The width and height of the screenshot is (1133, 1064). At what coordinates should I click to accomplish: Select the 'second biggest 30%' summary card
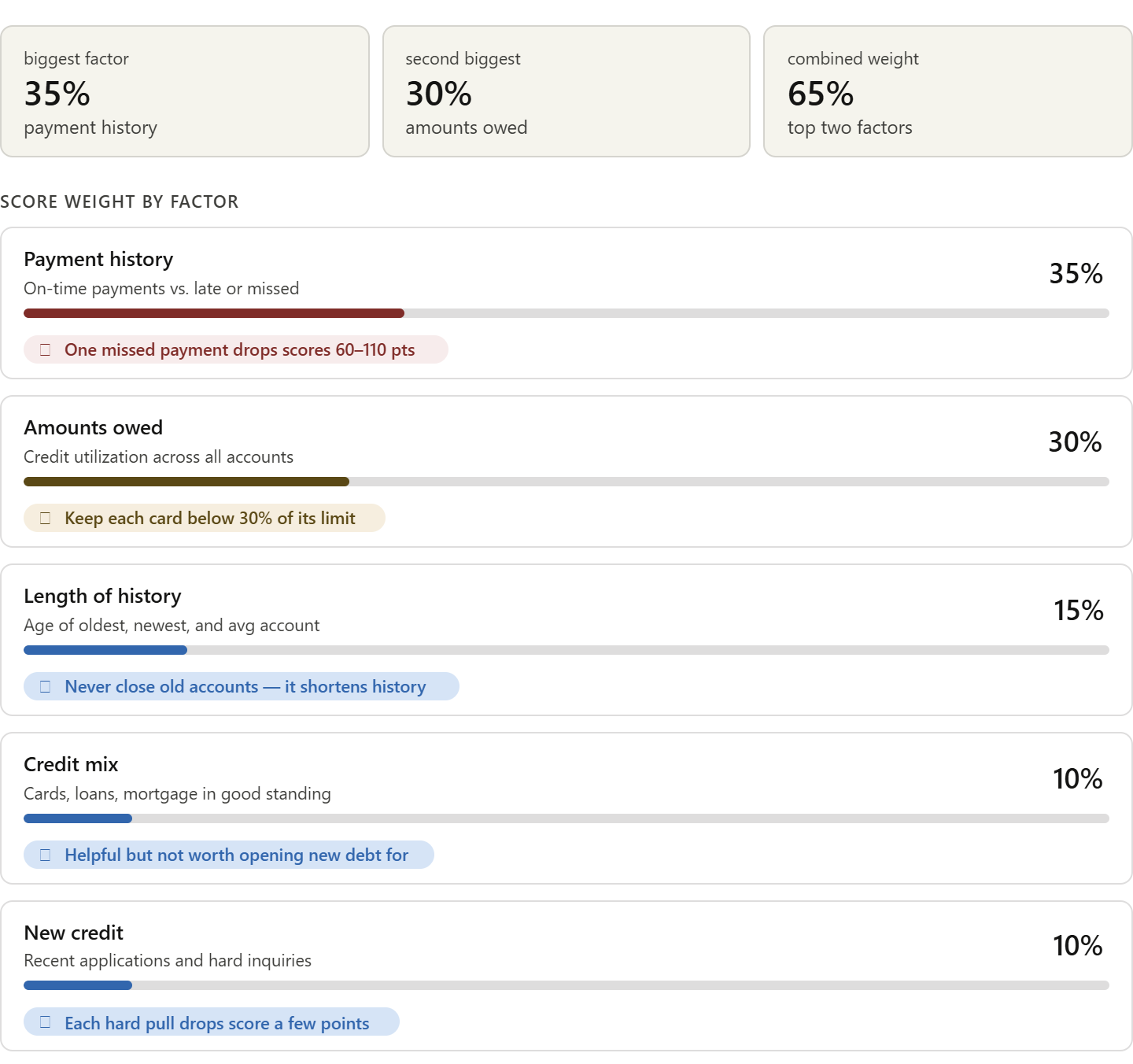[x=566, y=91]
